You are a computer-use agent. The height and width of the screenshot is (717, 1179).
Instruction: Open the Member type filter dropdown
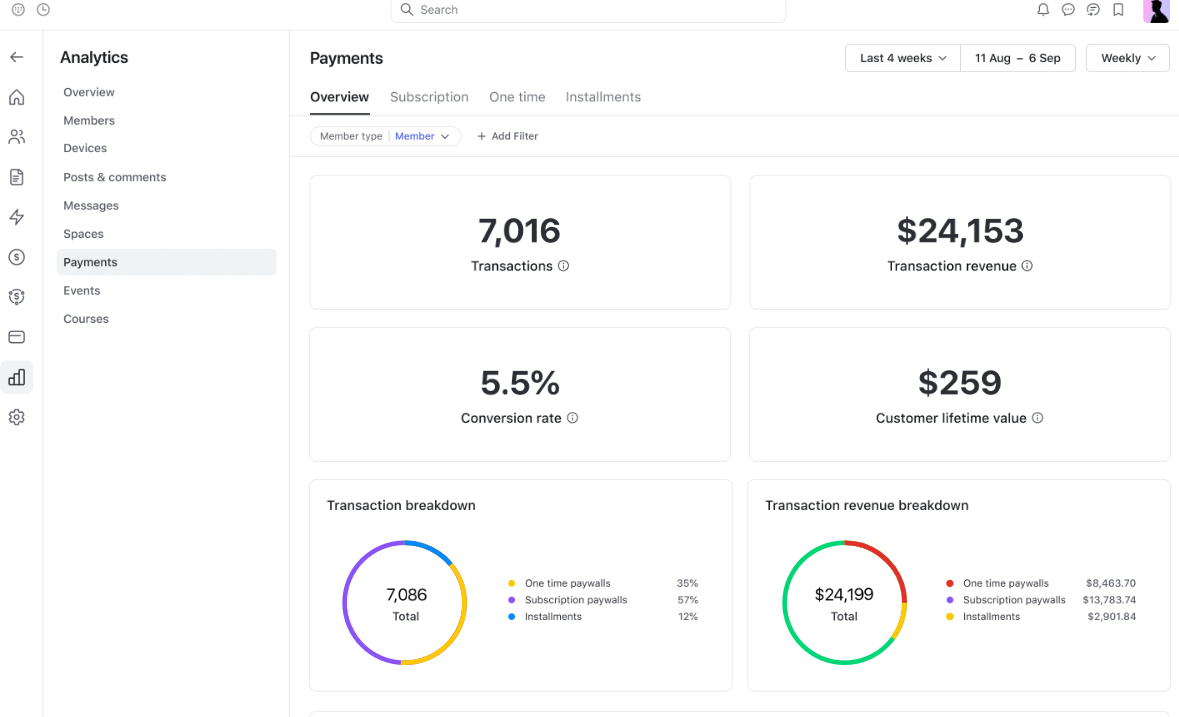385,136
